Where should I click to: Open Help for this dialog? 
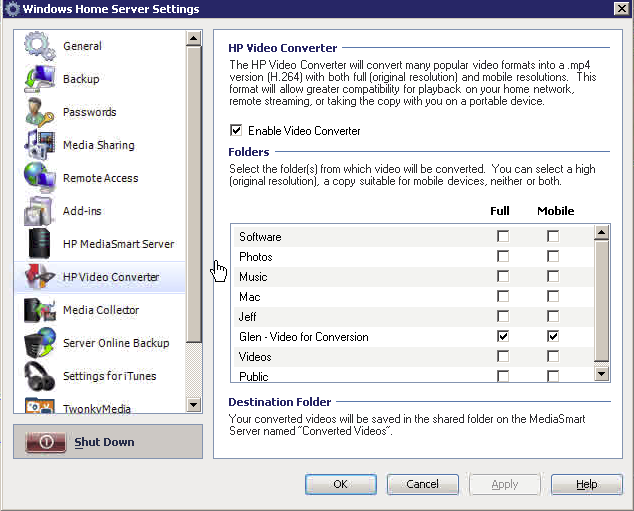click(587, 484)
